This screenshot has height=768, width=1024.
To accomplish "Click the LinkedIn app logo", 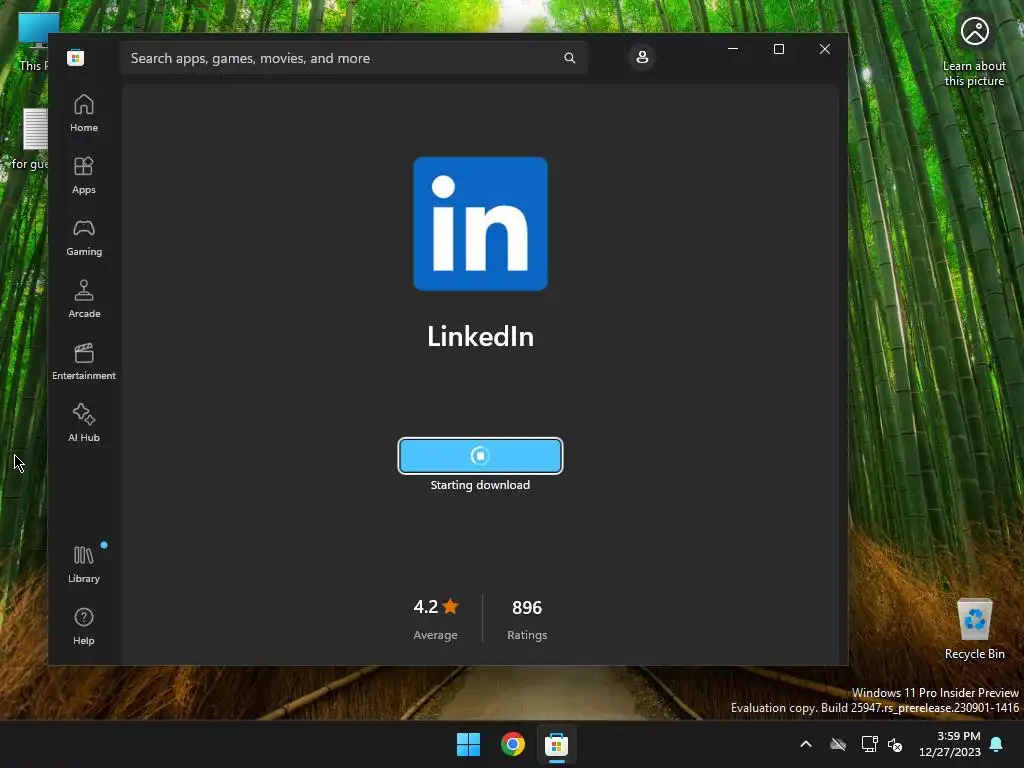I will [480, 223].
